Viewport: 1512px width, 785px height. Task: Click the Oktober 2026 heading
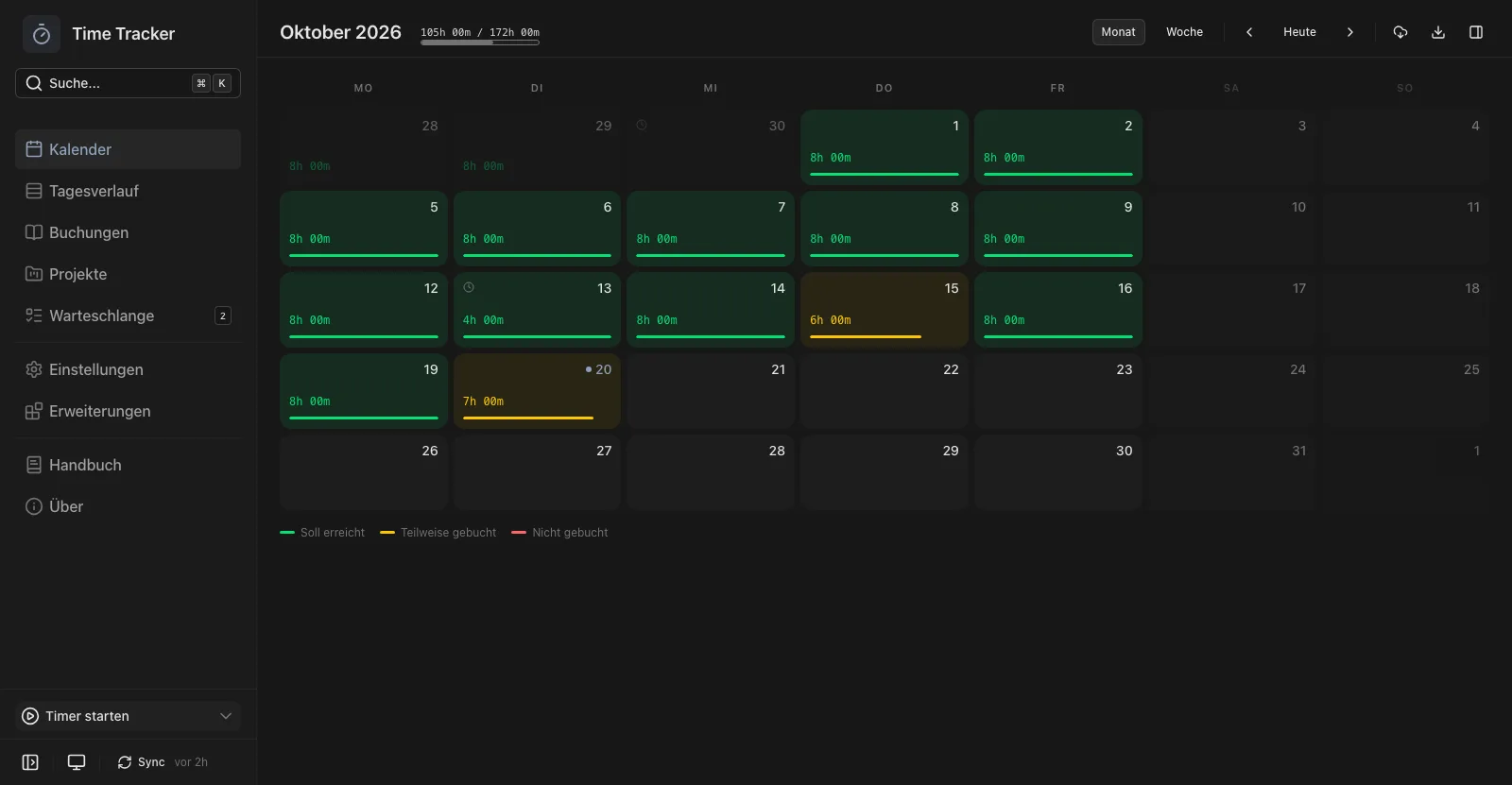click(x=340, y=32)
